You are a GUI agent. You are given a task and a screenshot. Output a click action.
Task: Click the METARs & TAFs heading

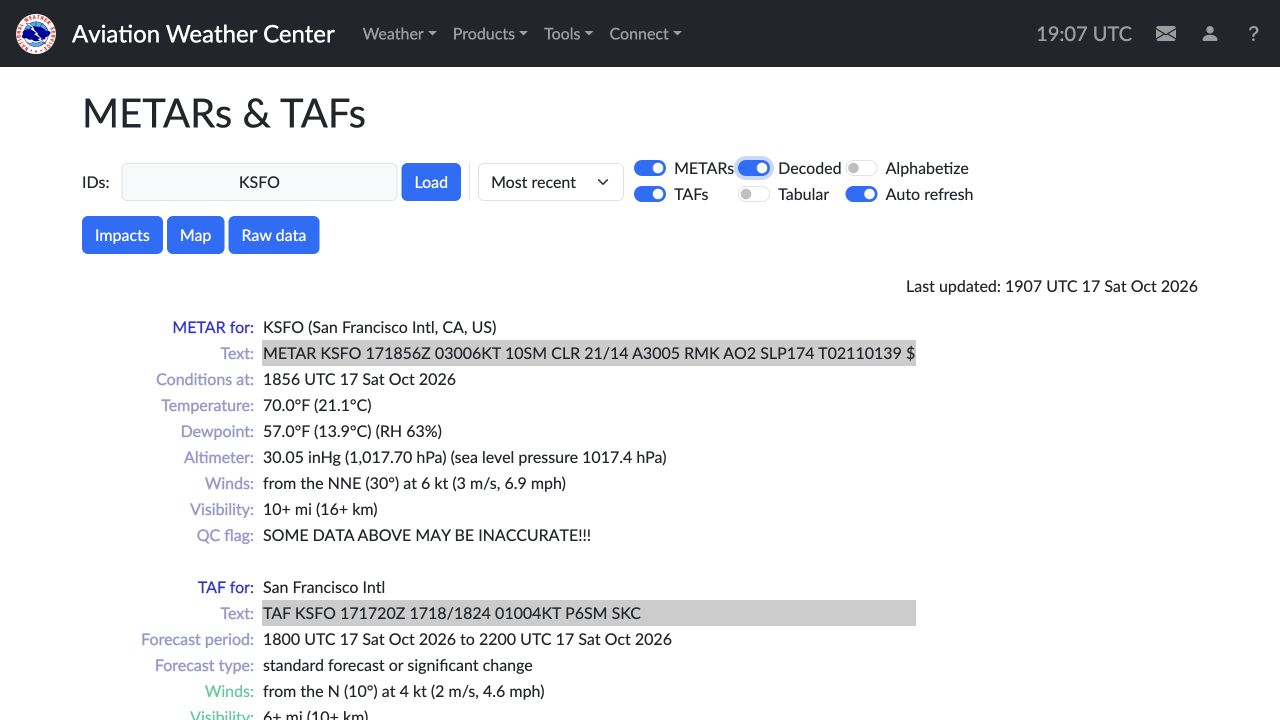coord(224,114)
